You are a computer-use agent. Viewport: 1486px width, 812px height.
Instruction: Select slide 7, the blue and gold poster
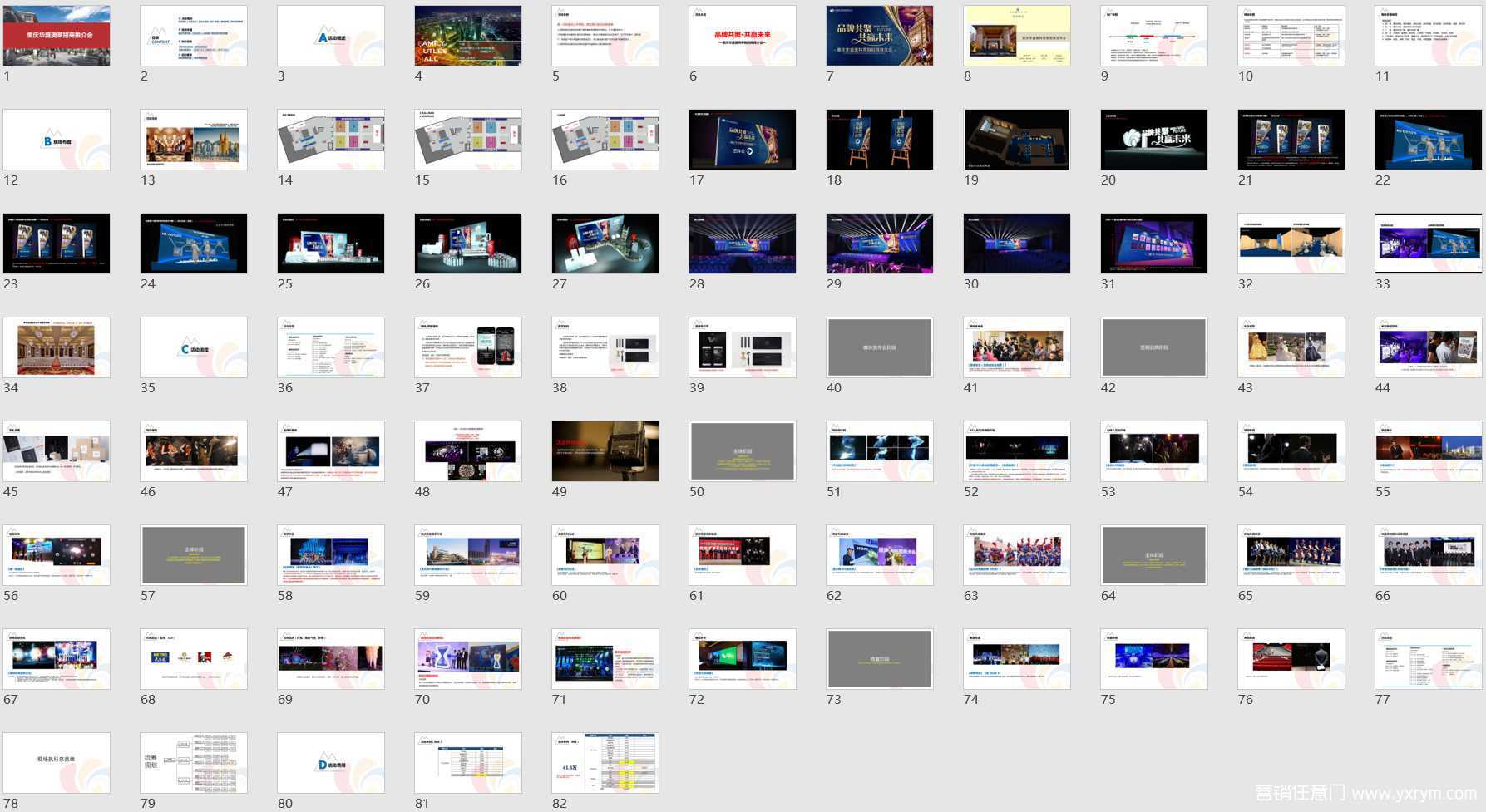(x=880, y=36)
